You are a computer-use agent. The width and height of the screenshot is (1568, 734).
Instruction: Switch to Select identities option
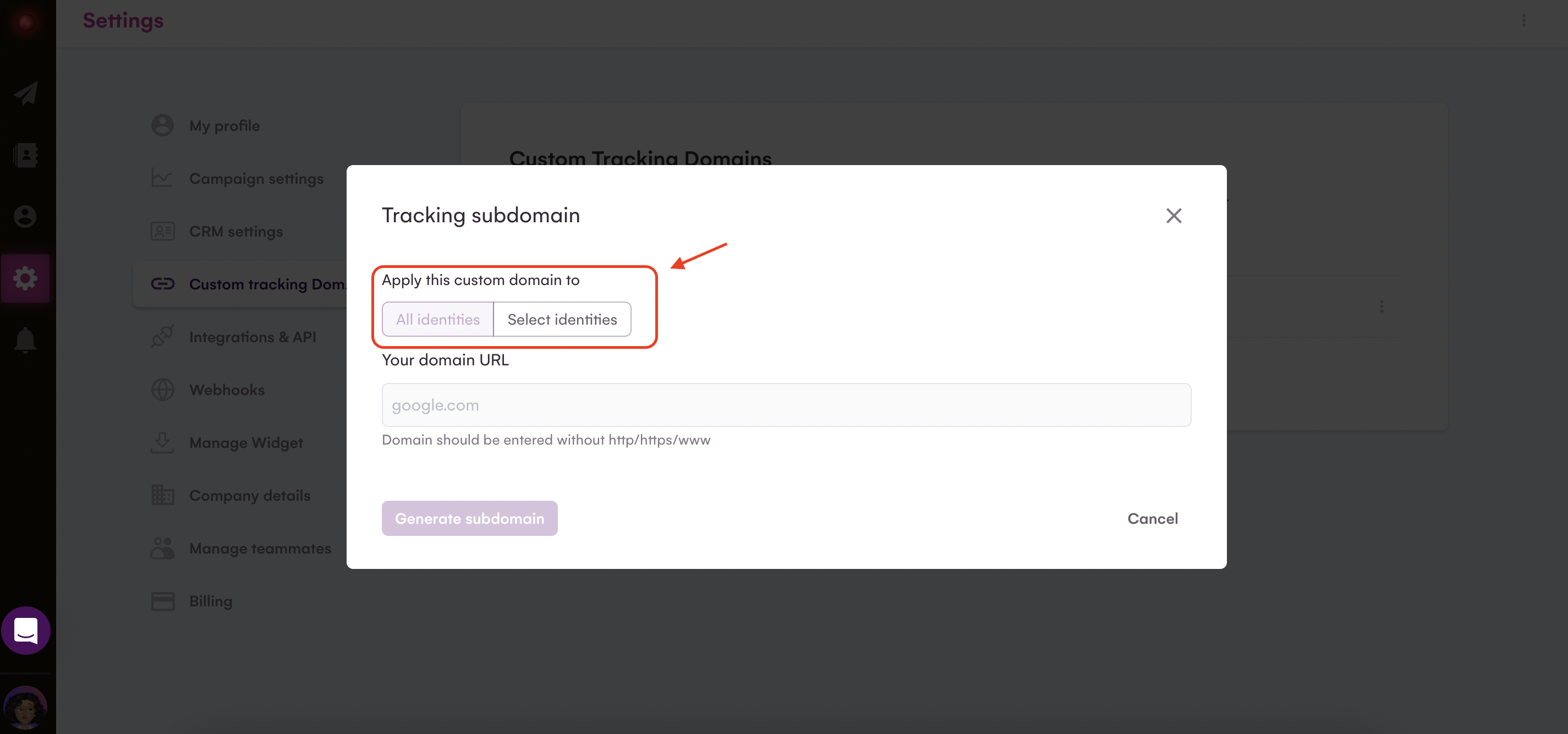coord(562,319)
